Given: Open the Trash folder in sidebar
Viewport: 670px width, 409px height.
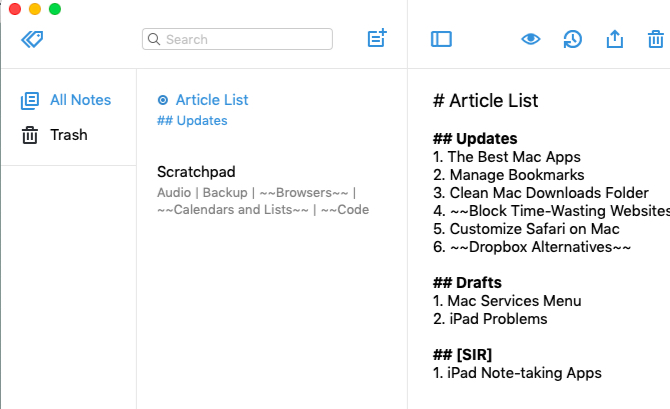Looking at the screenshot, I should pos(68,135).
